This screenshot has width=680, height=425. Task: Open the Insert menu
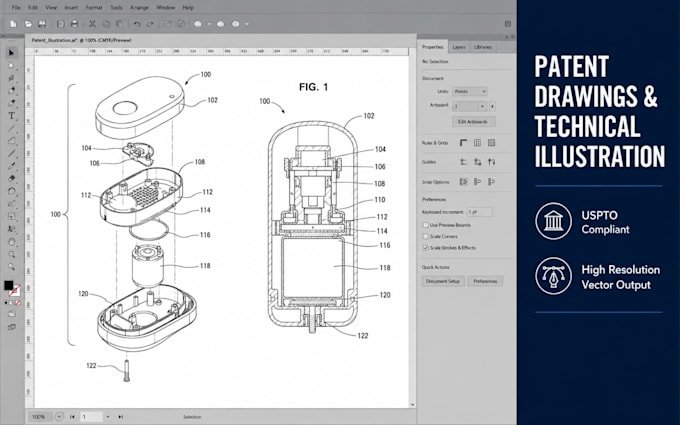point(72,8)
